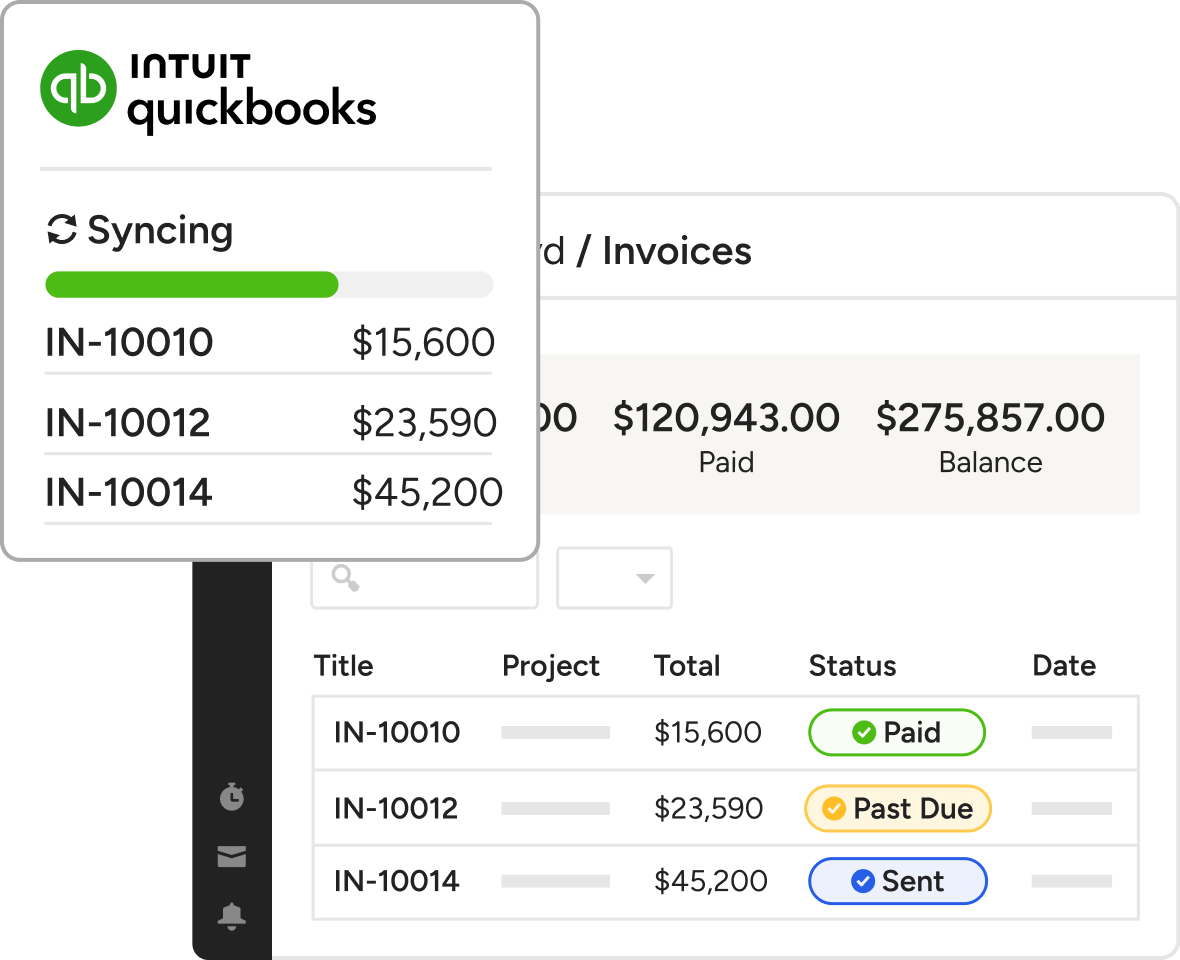Click the Balance label under $275,857.00
The image size is (1180, 960).
[990, 462]
